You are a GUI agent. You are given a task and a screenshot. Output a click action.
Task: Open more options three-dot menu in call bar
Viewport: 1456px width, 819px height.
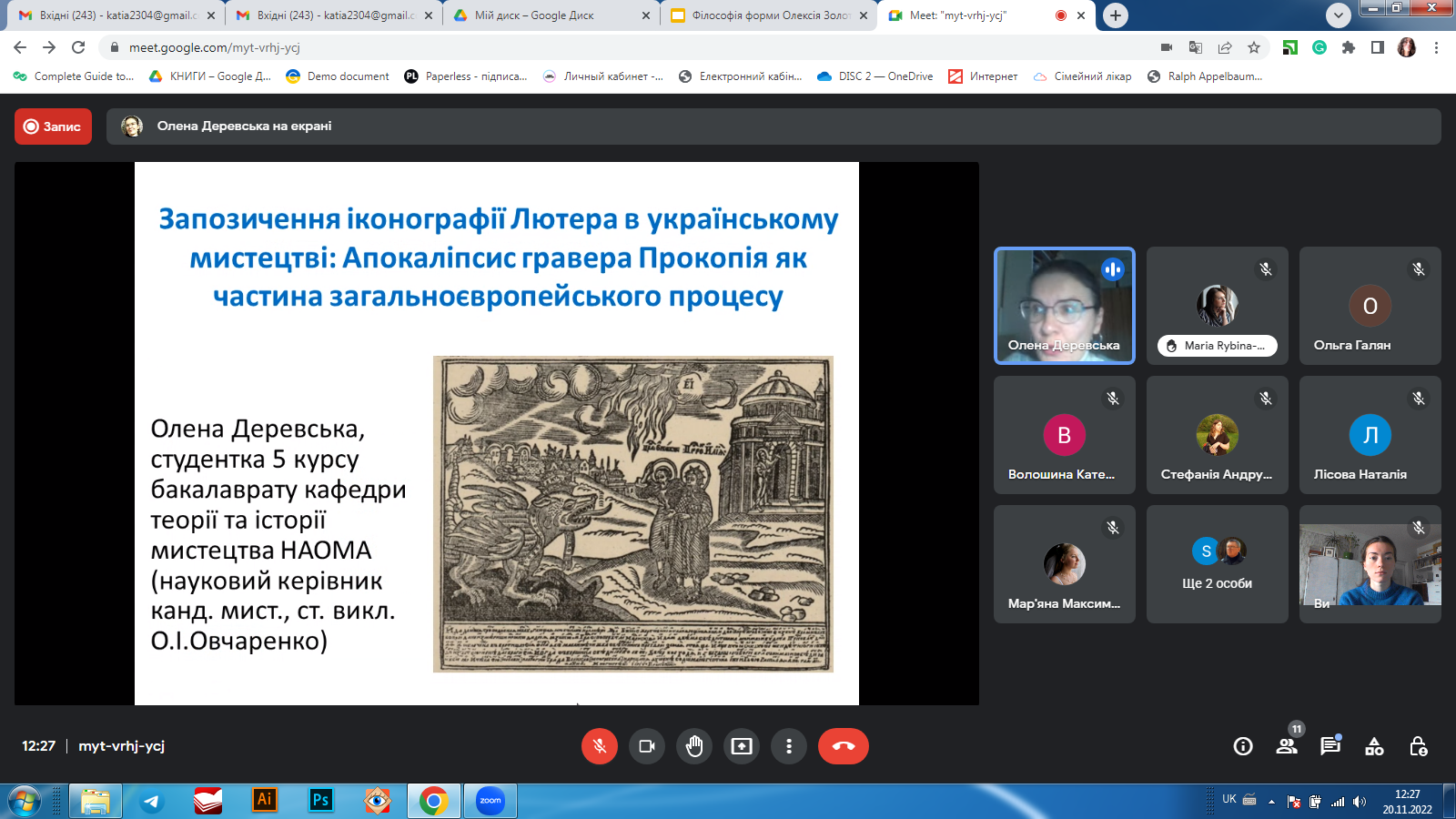coord(789,746)
